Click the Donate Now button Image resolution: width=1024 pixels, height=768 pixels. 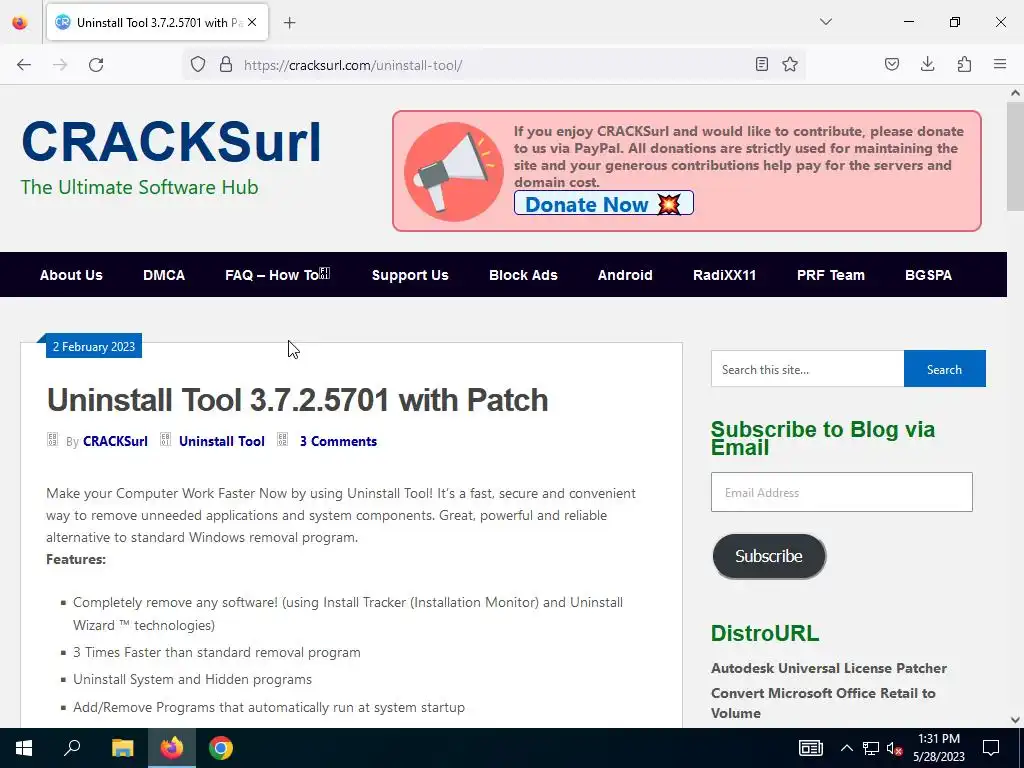[x=603, y=204]
